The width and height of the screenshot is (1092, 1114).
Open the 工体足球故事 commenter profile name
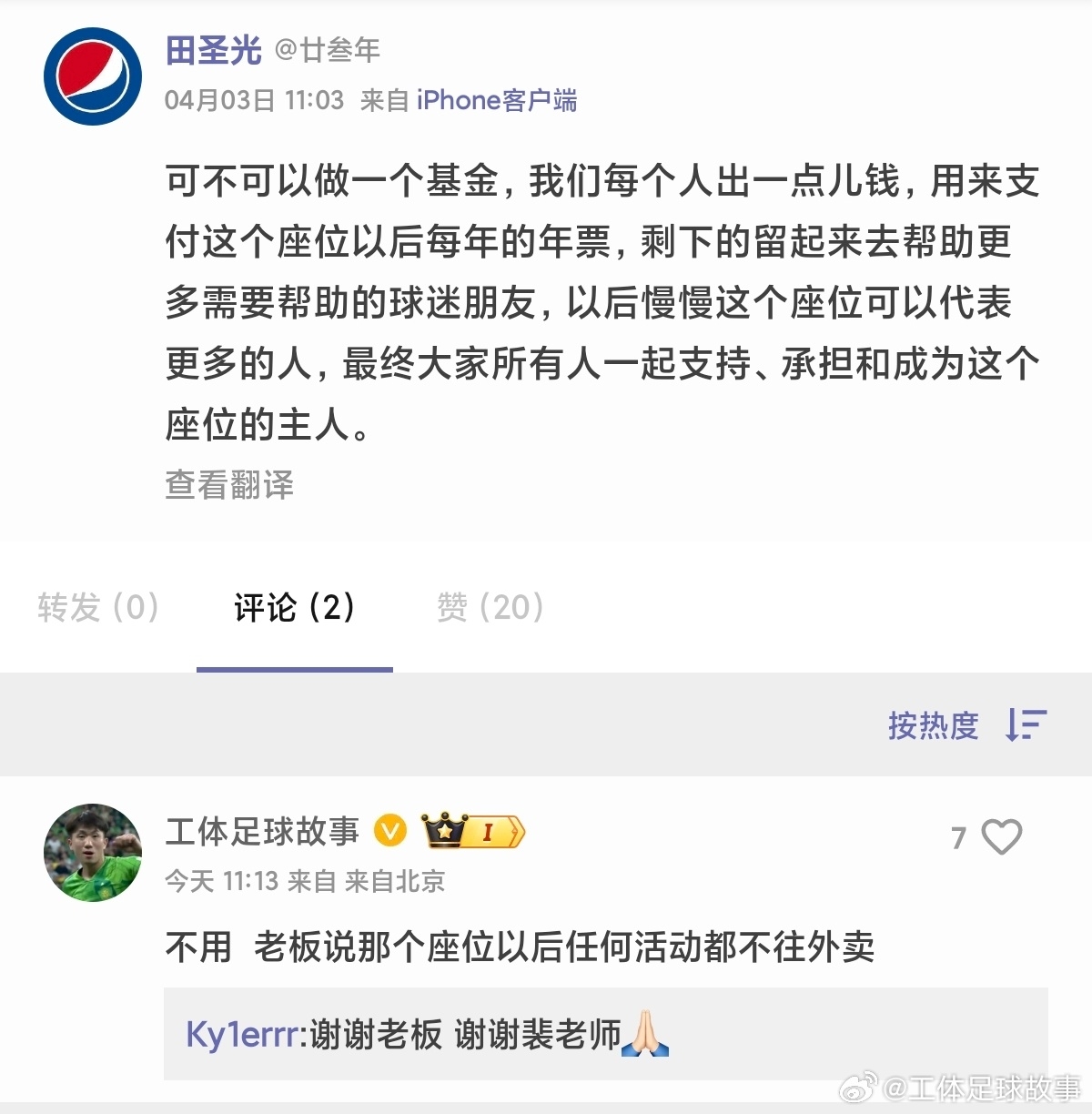click(262, 831)
